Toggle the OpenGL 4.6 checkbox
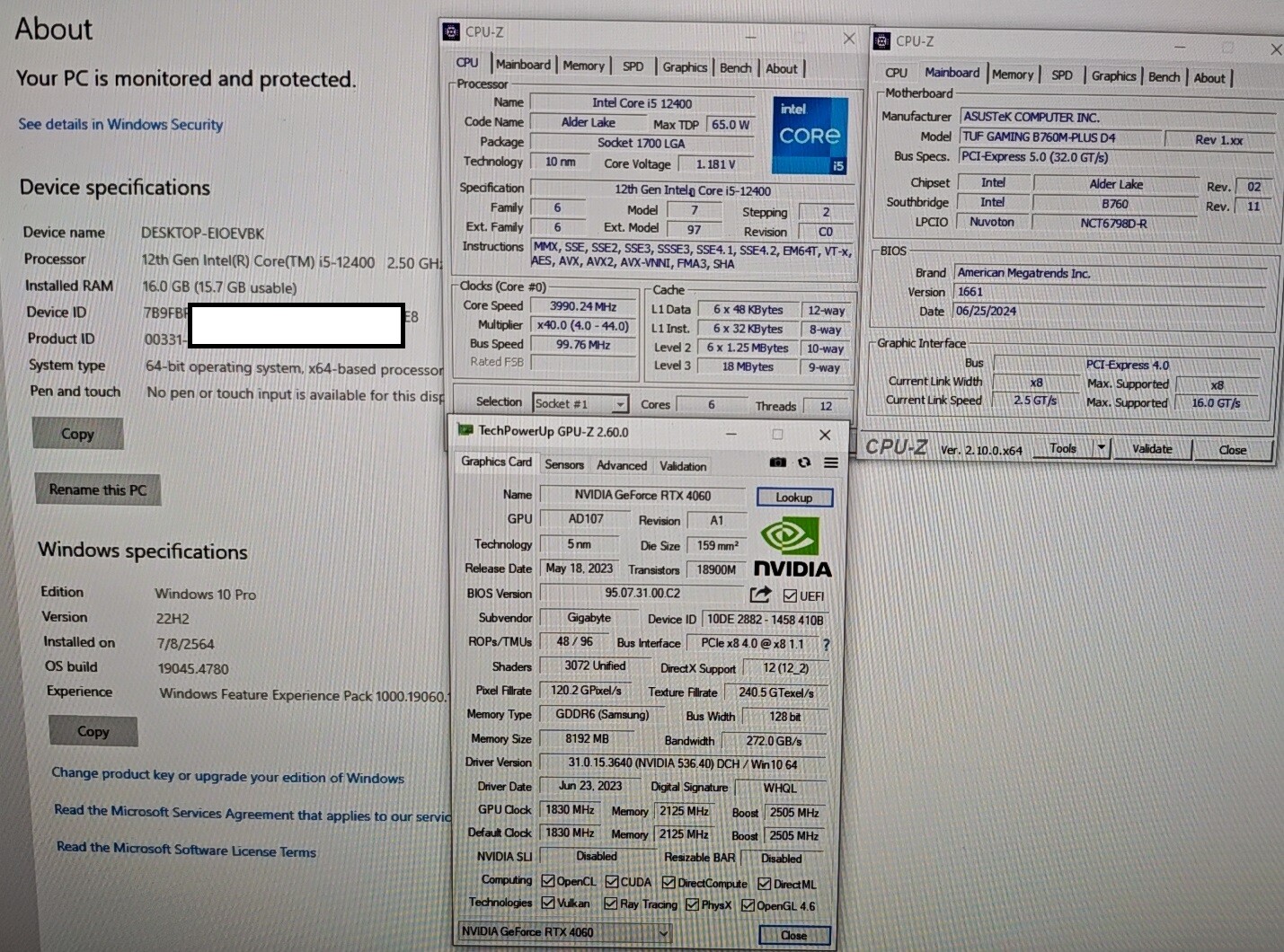Image resolution: width=1284 pixels, height=952 pixels. click(748, 905)
